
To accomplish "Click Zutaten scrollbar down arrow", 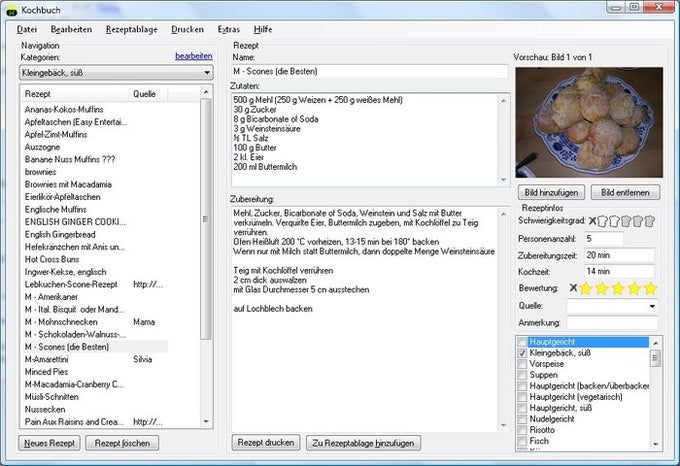I will coord(503,179).
